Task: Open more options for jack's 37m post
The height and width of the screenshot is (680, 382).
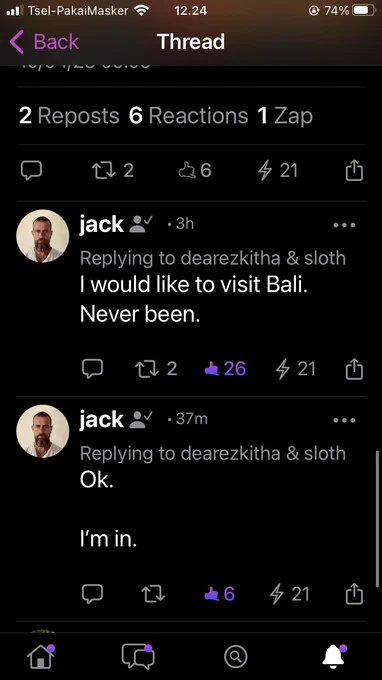Action: [344, 420]
